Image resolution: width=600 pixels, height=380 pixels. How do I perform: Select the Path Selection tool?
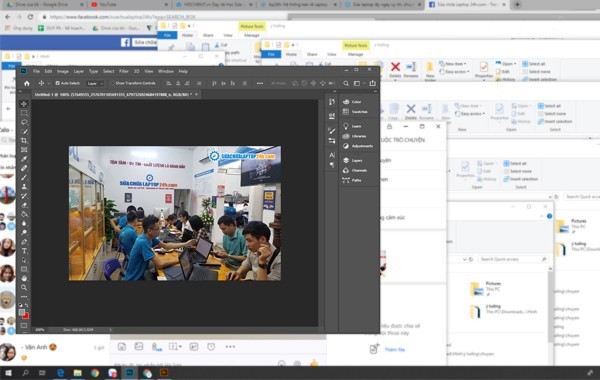[x=24, y=260]
